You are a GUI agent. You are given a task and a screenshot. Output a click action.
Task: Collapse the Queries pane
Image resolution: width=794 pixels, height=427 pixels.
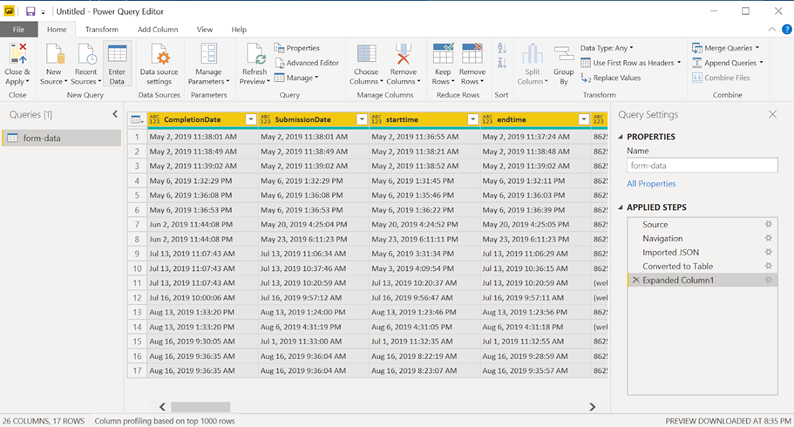[x=115, y=114]
